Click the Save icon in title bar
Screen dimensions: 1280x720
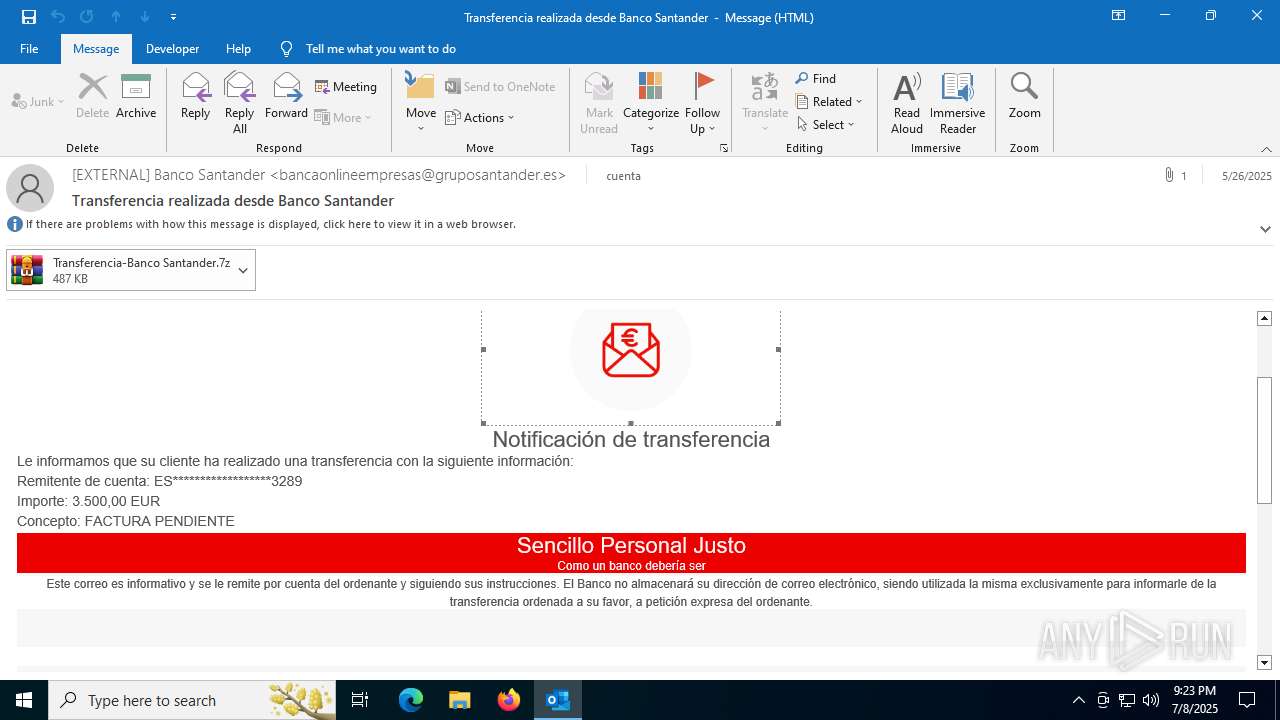pyautogui.click(x=29, y=17)
